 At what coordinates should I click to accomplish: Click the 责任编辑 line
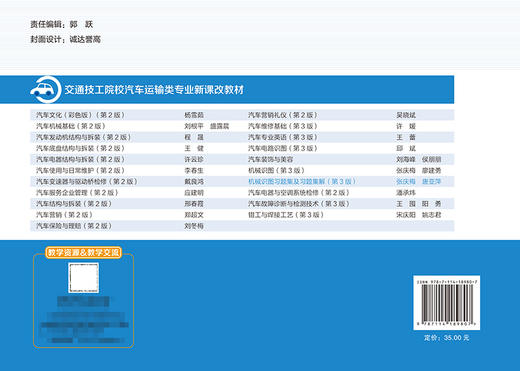pos(62,24)
